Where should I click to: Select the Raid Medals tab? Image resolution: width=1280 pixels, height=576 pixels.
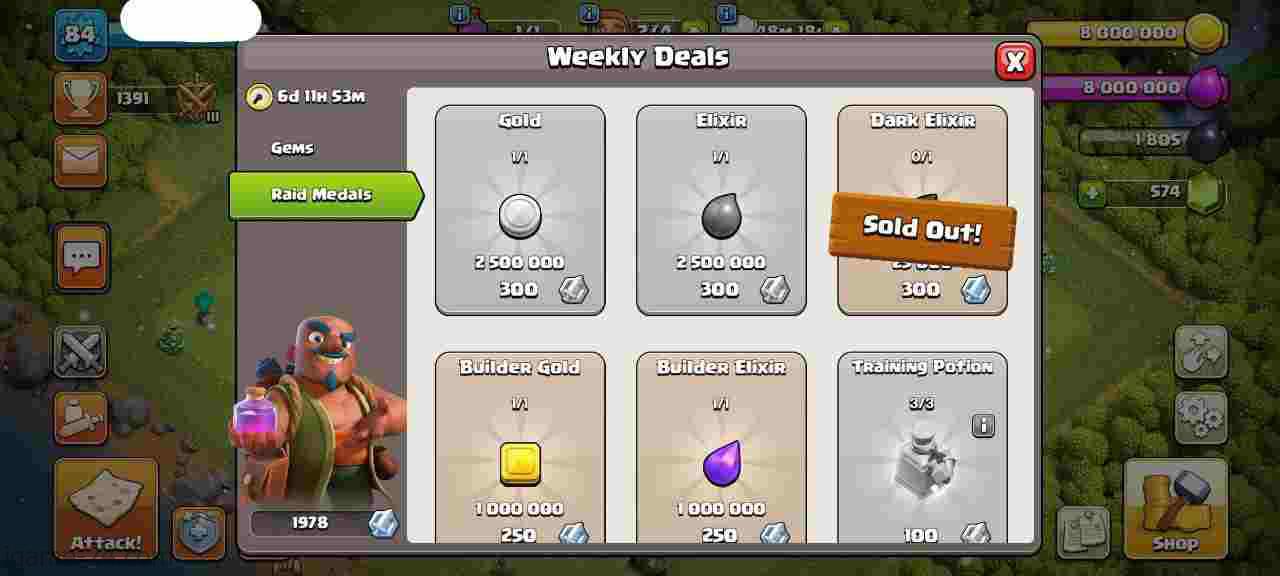coord(323,195)
